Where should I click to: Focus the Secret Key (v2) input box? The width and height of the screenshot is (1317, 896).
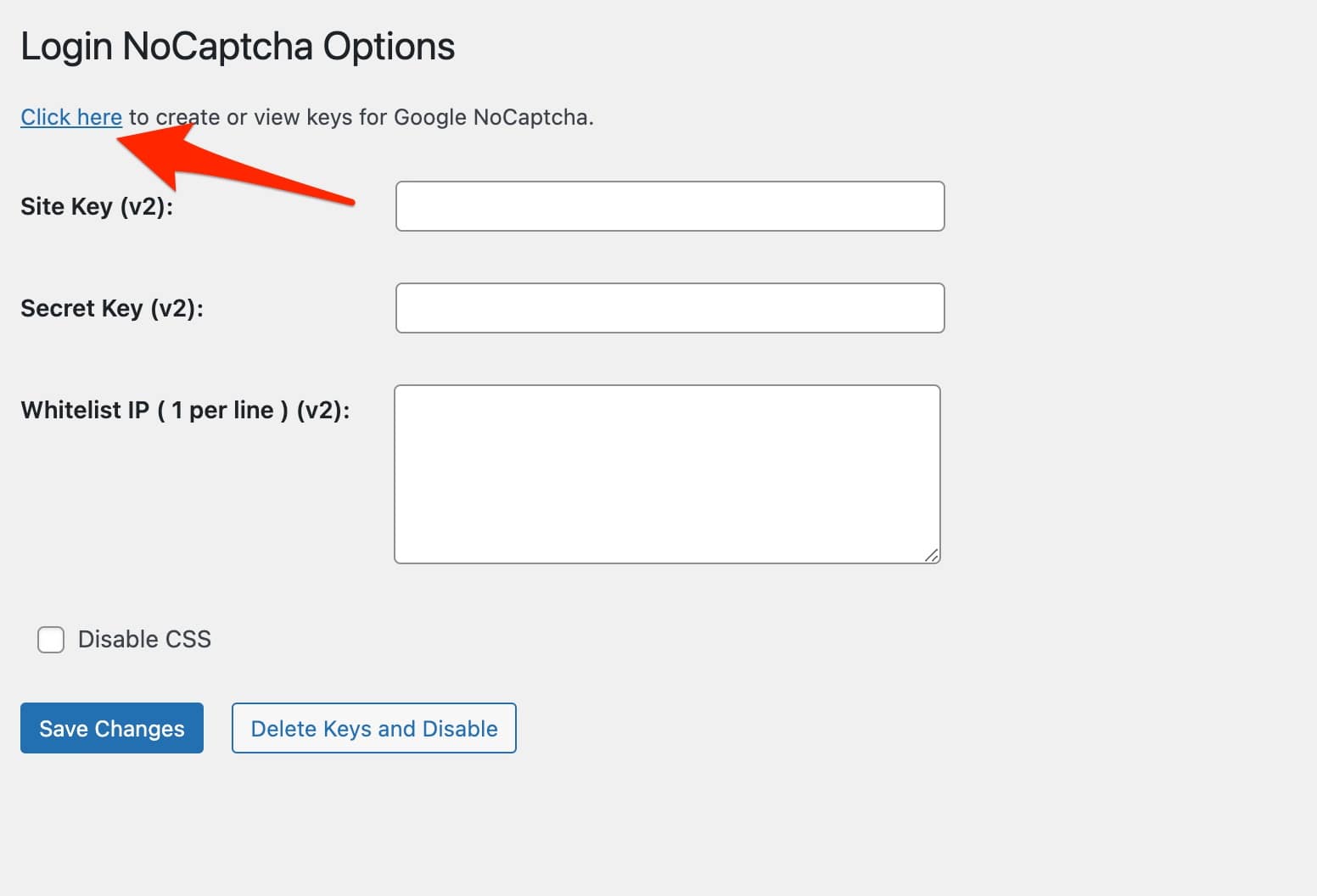pos(670,307)
